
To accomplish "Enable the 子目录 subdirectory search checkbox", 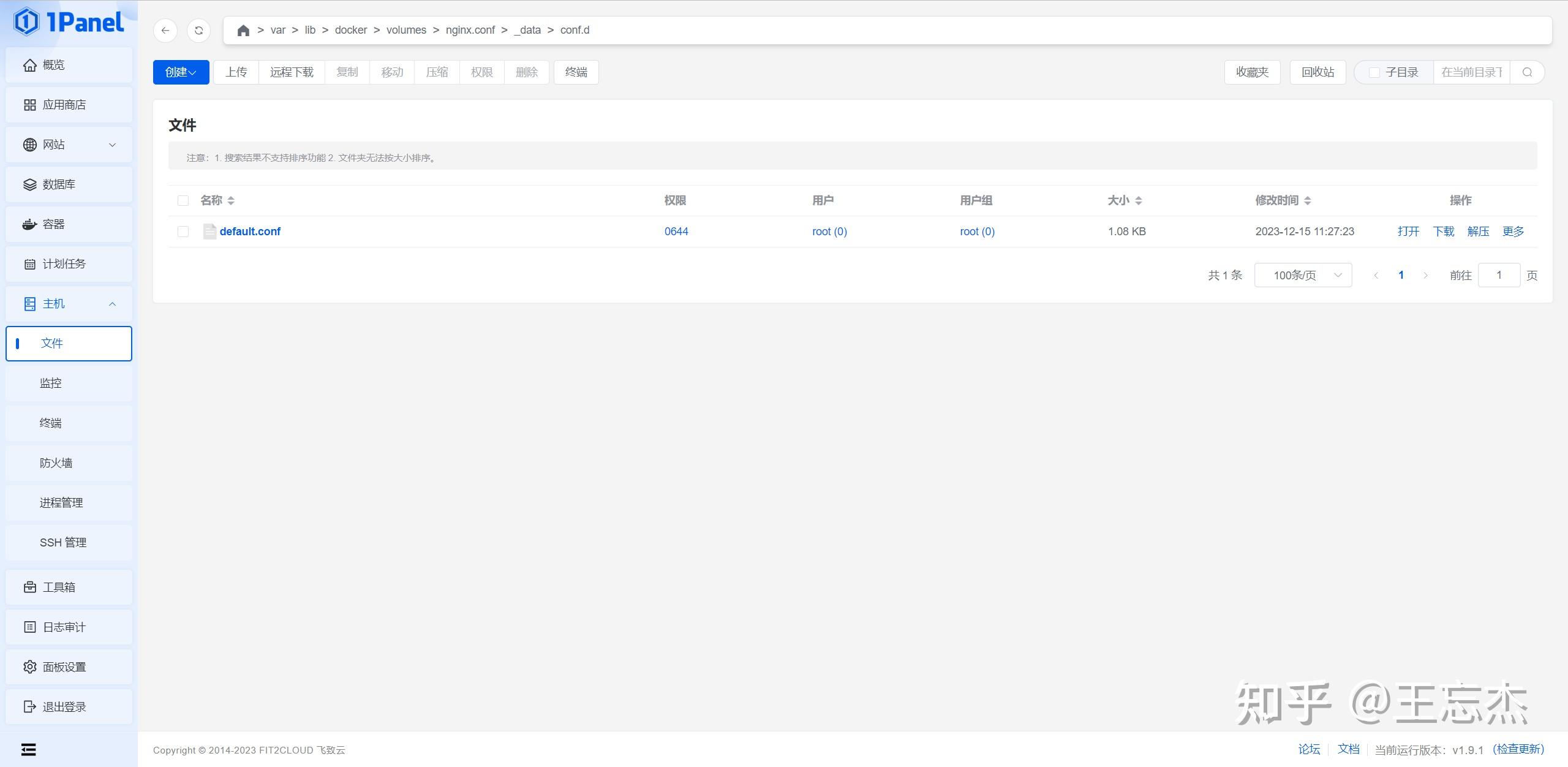I will [1374, 72].
